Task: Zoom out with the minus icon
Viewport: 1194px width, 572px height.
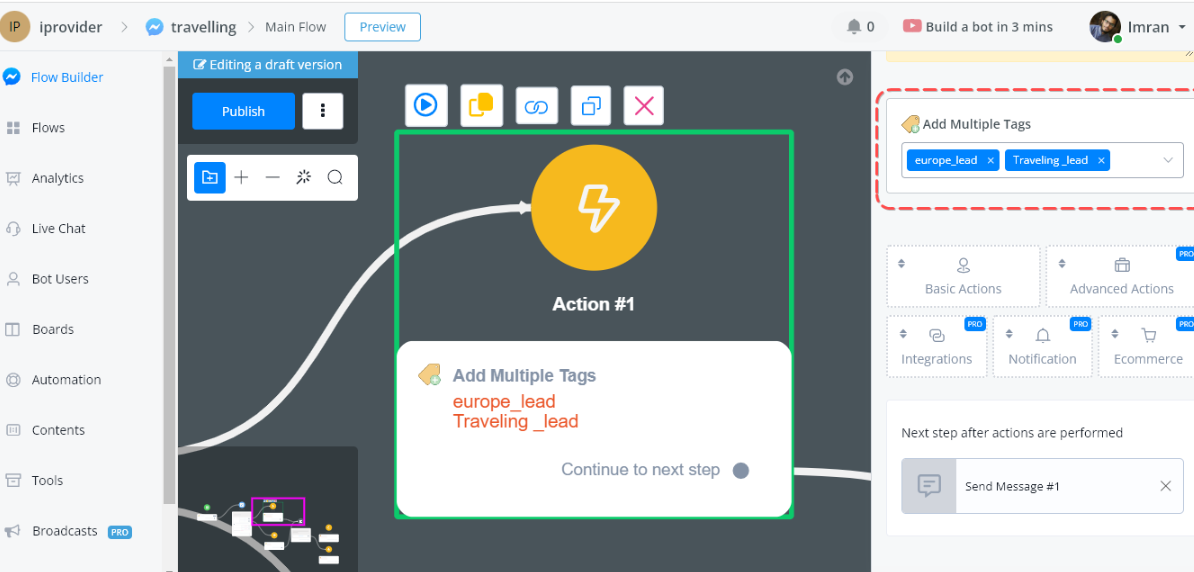Action: tap(272, 178)
